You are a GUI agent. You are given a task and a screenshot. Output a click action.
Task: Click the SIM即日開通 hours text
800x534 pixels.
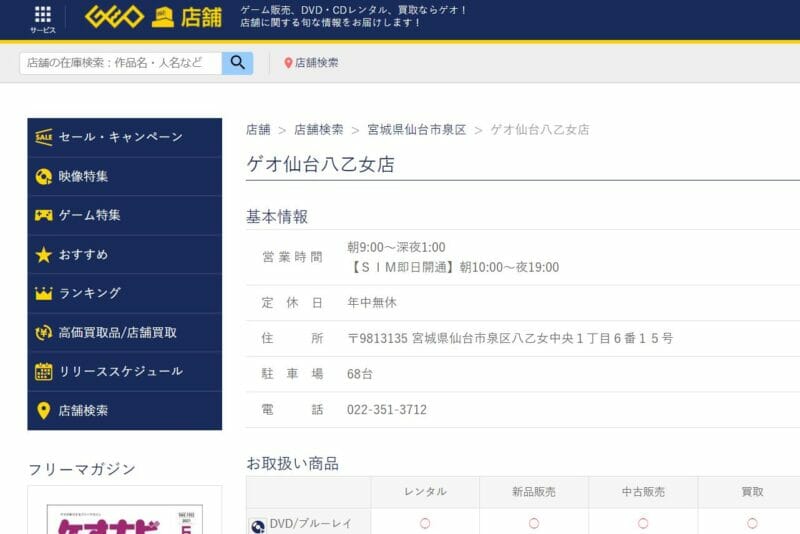point(453,267)
